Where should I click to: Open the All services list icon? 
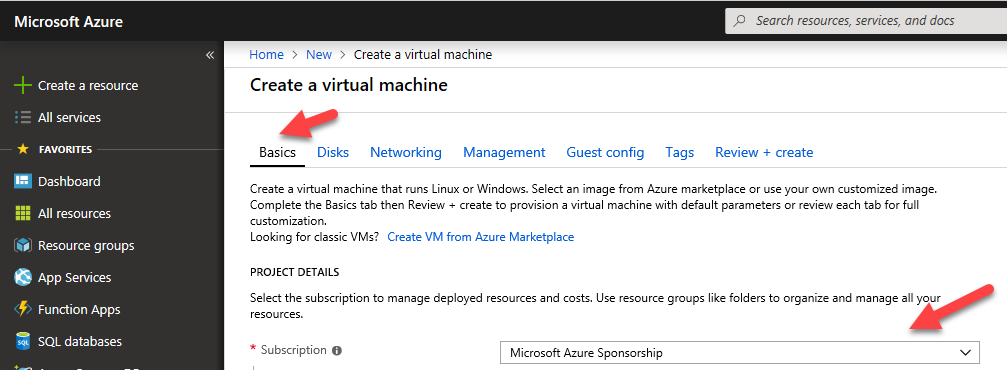pyautogui.click(x=22, y=118)
